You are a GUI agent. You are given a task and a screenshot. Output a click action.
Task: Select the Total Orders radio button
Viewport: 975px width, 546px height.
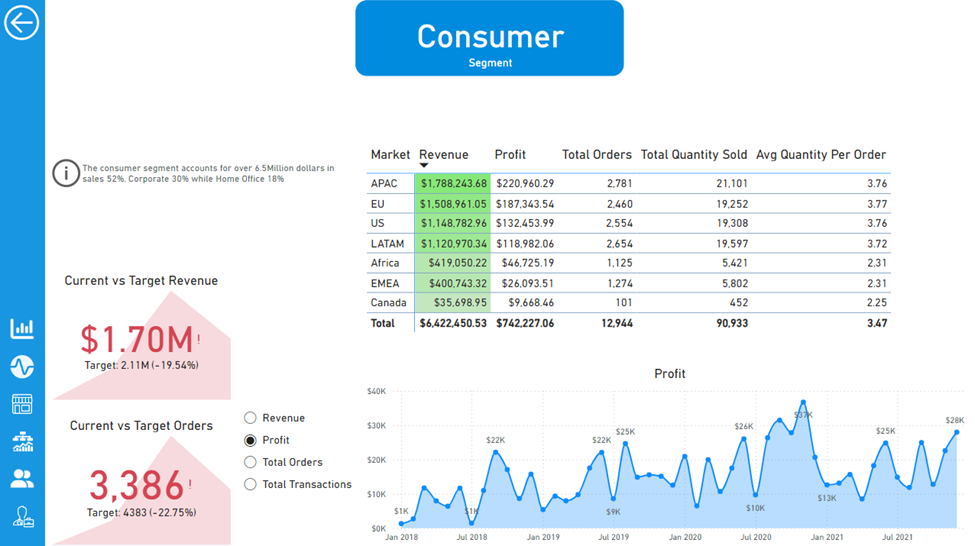pyautogui.click(x=251, y=462)
